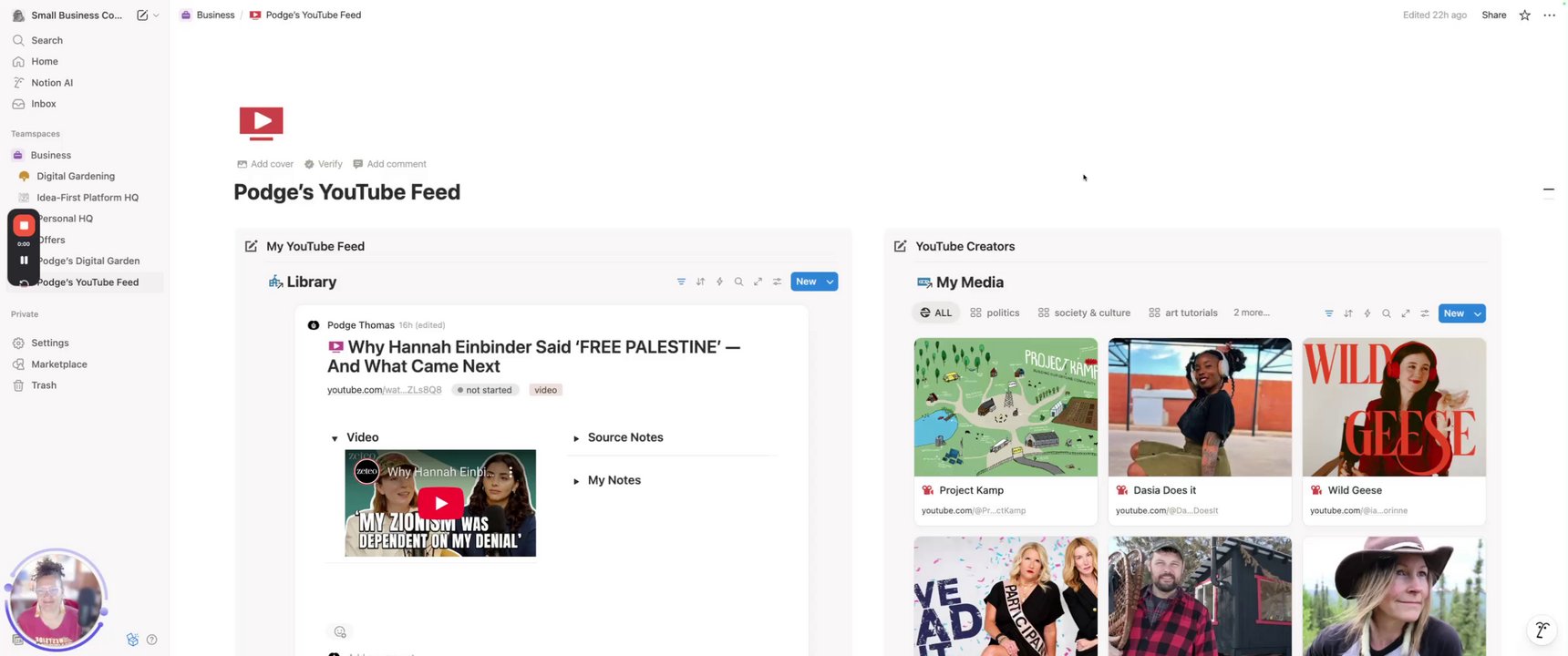Open the Hannah Einbinder video page title

point(534,356)
